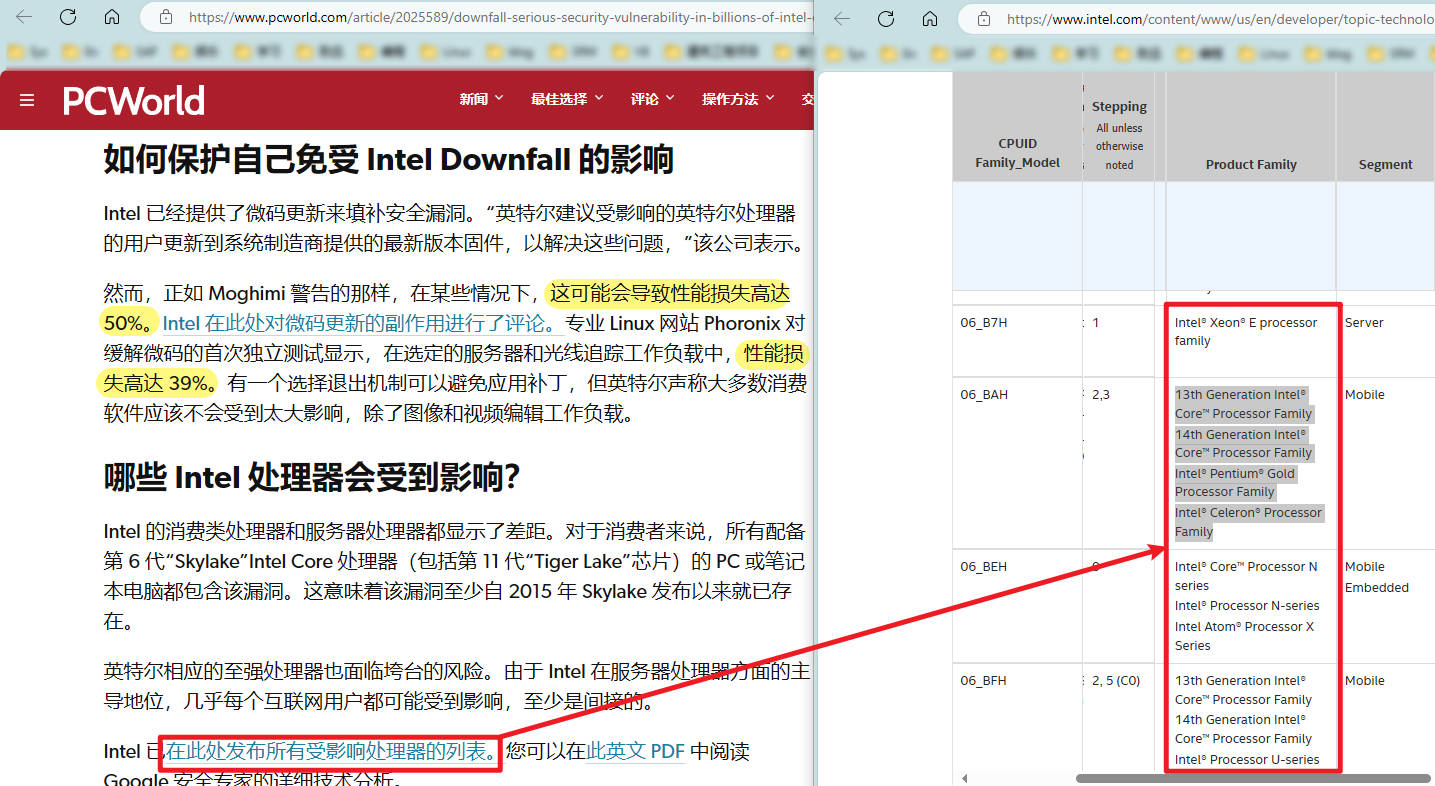Image resolution: width=1435 pixels, height=786 pixels.
Task: Open the PCWorld hamburger menu
Action: click(27, 100)
